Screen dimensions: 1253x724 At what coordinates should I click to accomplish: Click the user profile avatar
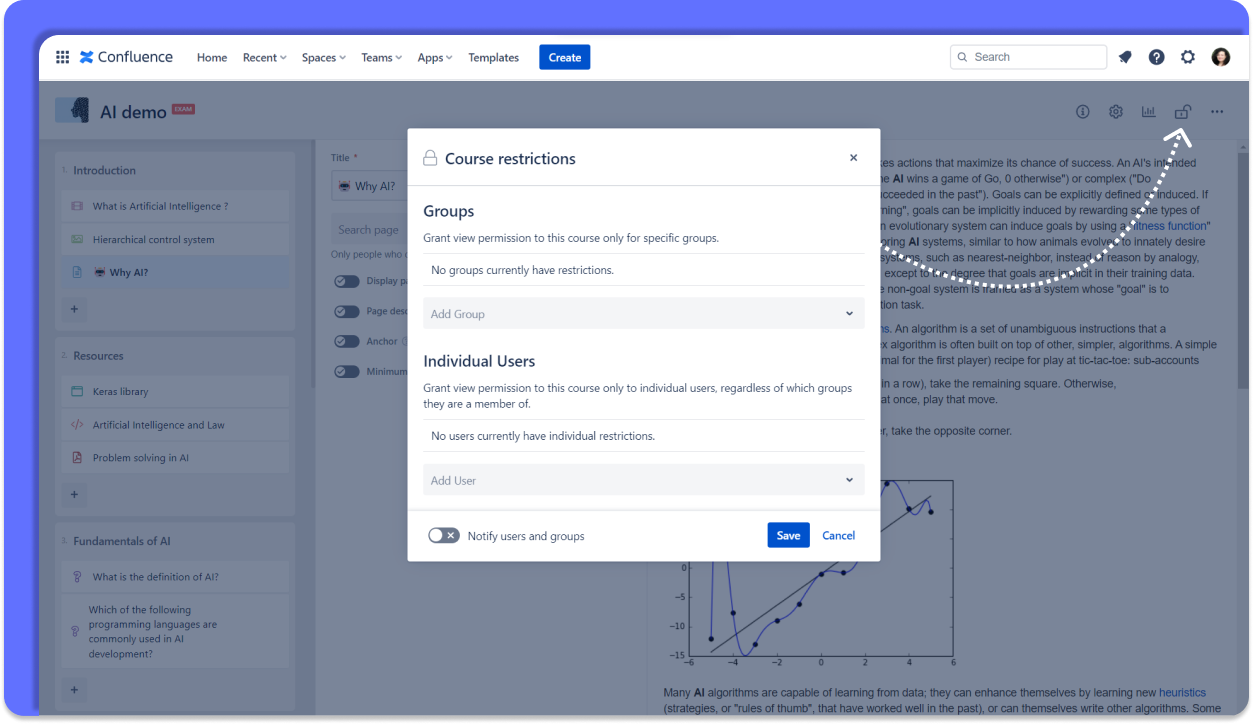[1220, 57]
